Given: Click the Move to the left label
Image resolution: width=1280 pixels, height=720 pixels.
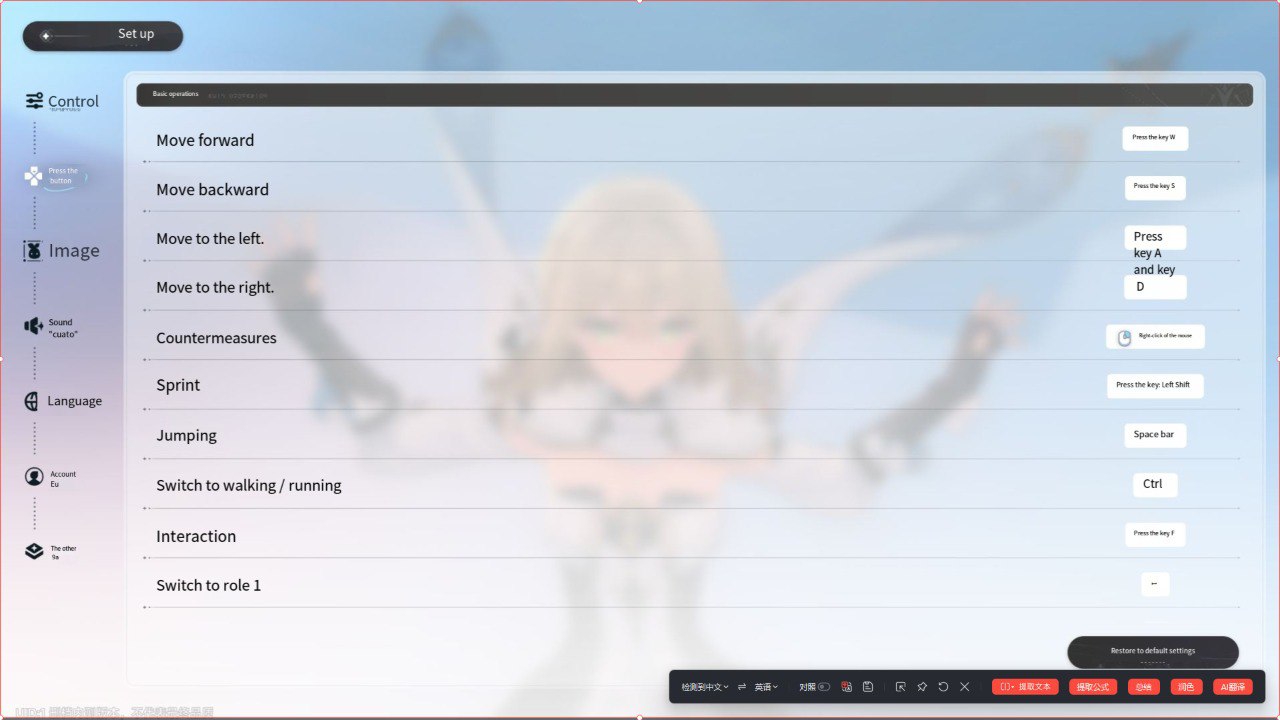Looking at the screenshot, I should point(210,238).
